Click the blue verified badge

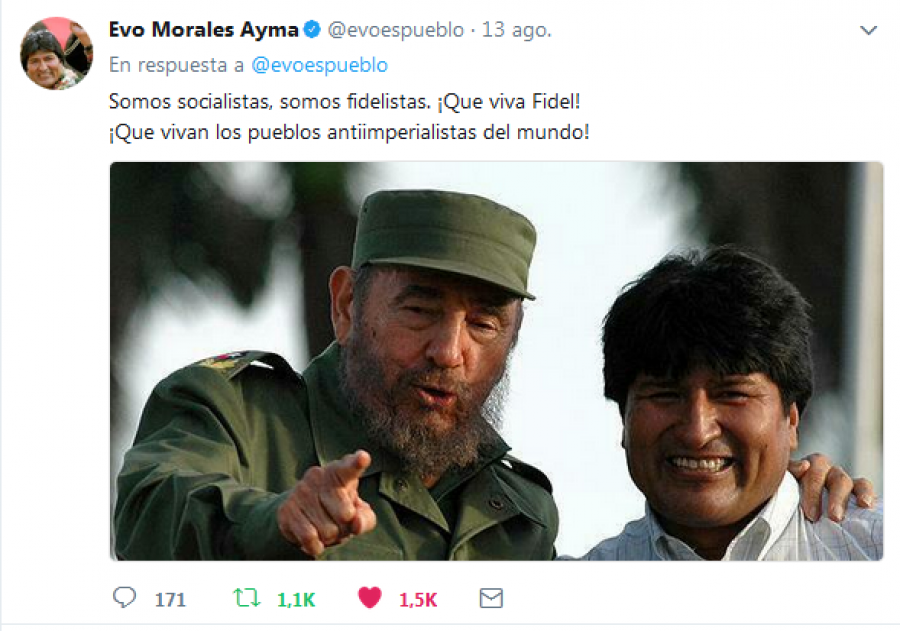pyautogui.click(x=312, y=29)
